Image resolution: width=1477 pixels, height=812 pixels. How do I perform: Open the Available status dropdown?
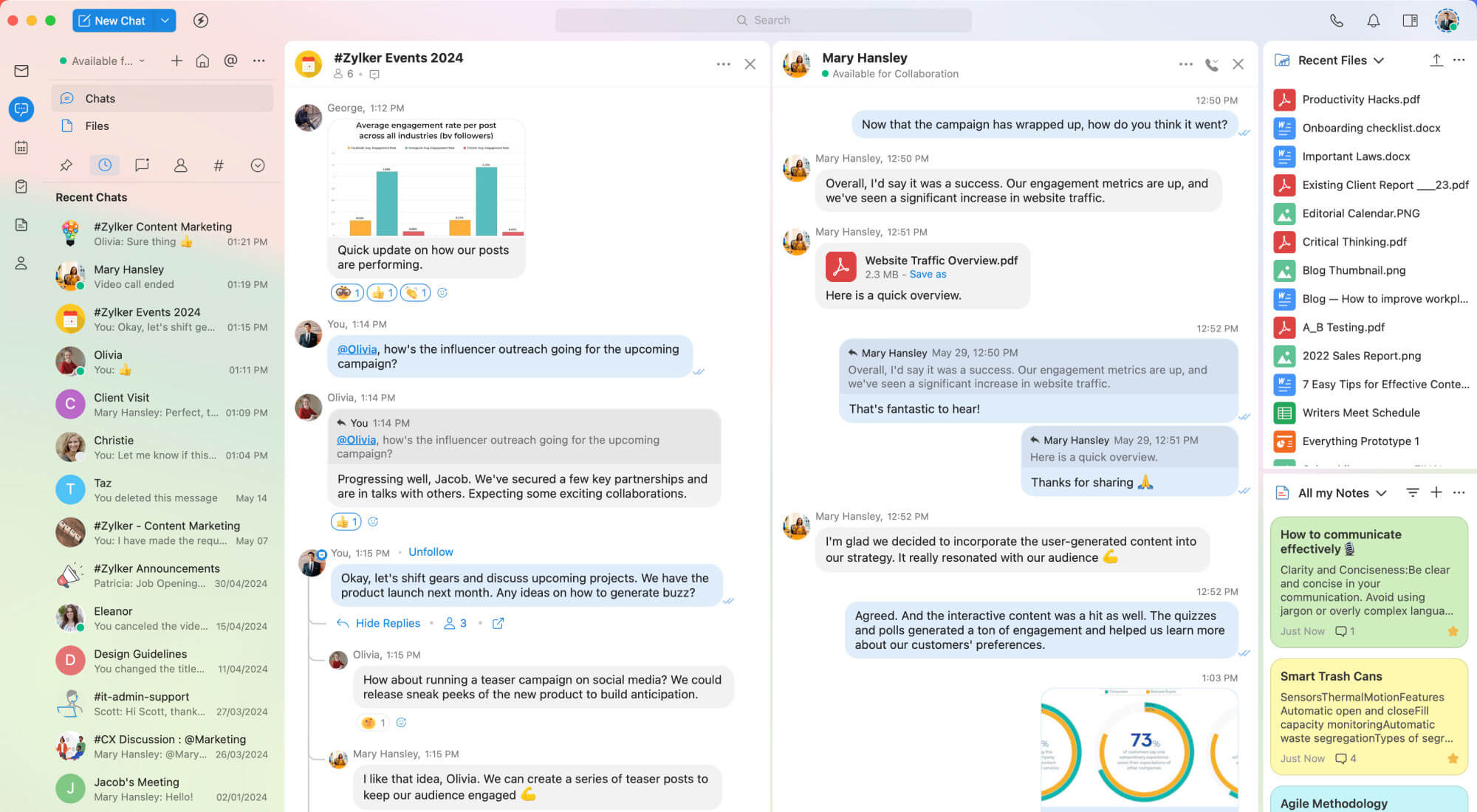point(103,61)
